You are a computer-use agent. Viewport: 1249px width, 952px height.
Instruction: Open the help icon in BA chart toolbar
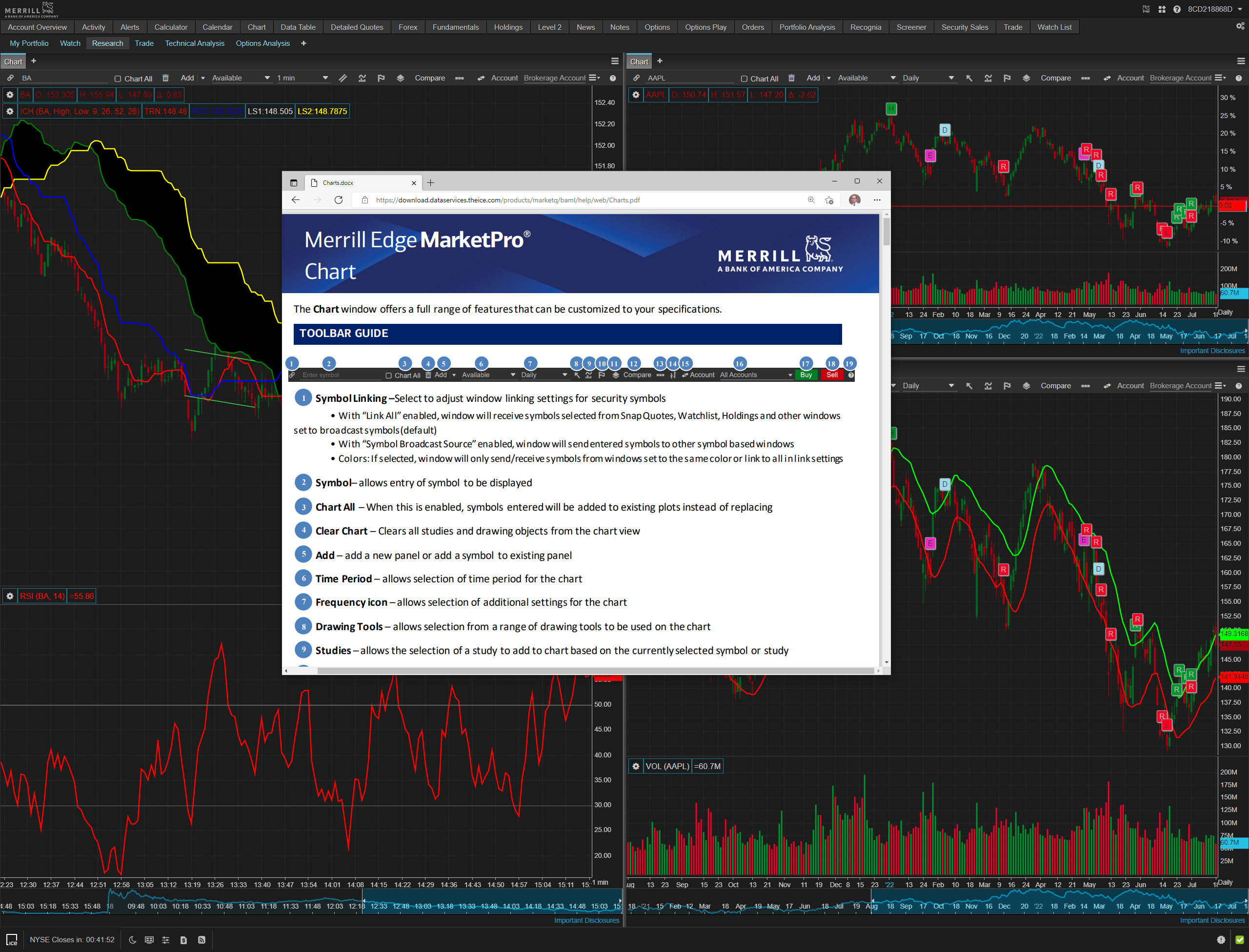(x=613, y=78)
